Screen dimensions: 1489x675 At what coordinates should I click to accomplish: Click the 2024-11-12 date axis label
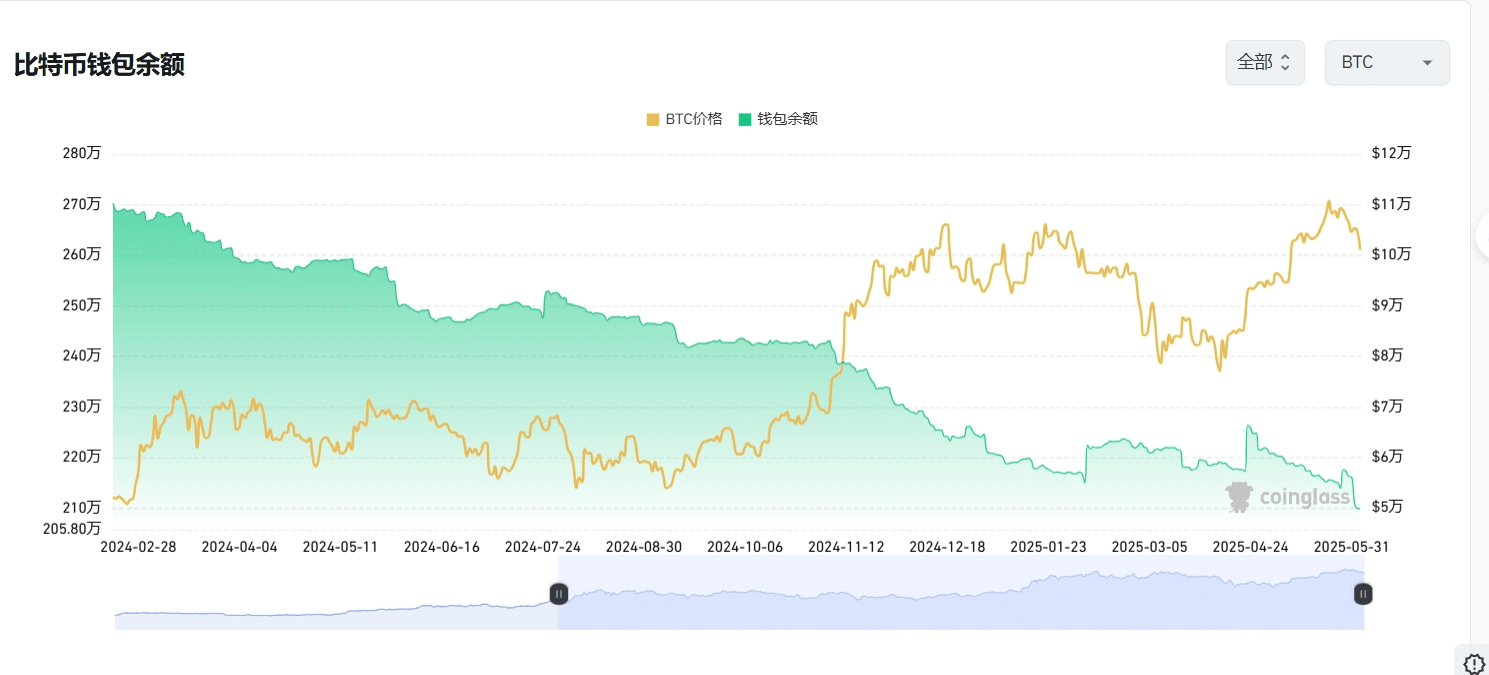[846, 547]
